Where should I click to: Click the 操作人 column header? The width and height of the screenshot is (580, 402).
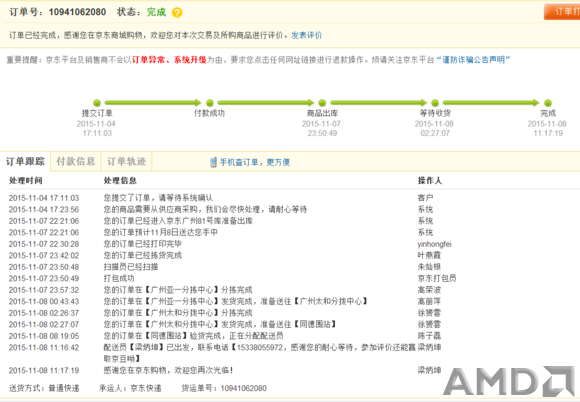pyautogui.click(x=429, y=180)
